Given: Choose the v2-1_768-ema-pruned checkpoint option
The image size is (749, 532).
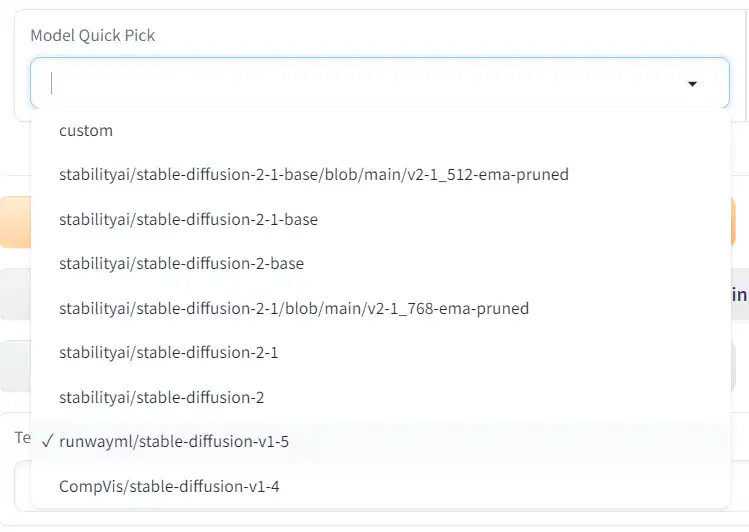Looking at the screenshot, I should [293, 308].
